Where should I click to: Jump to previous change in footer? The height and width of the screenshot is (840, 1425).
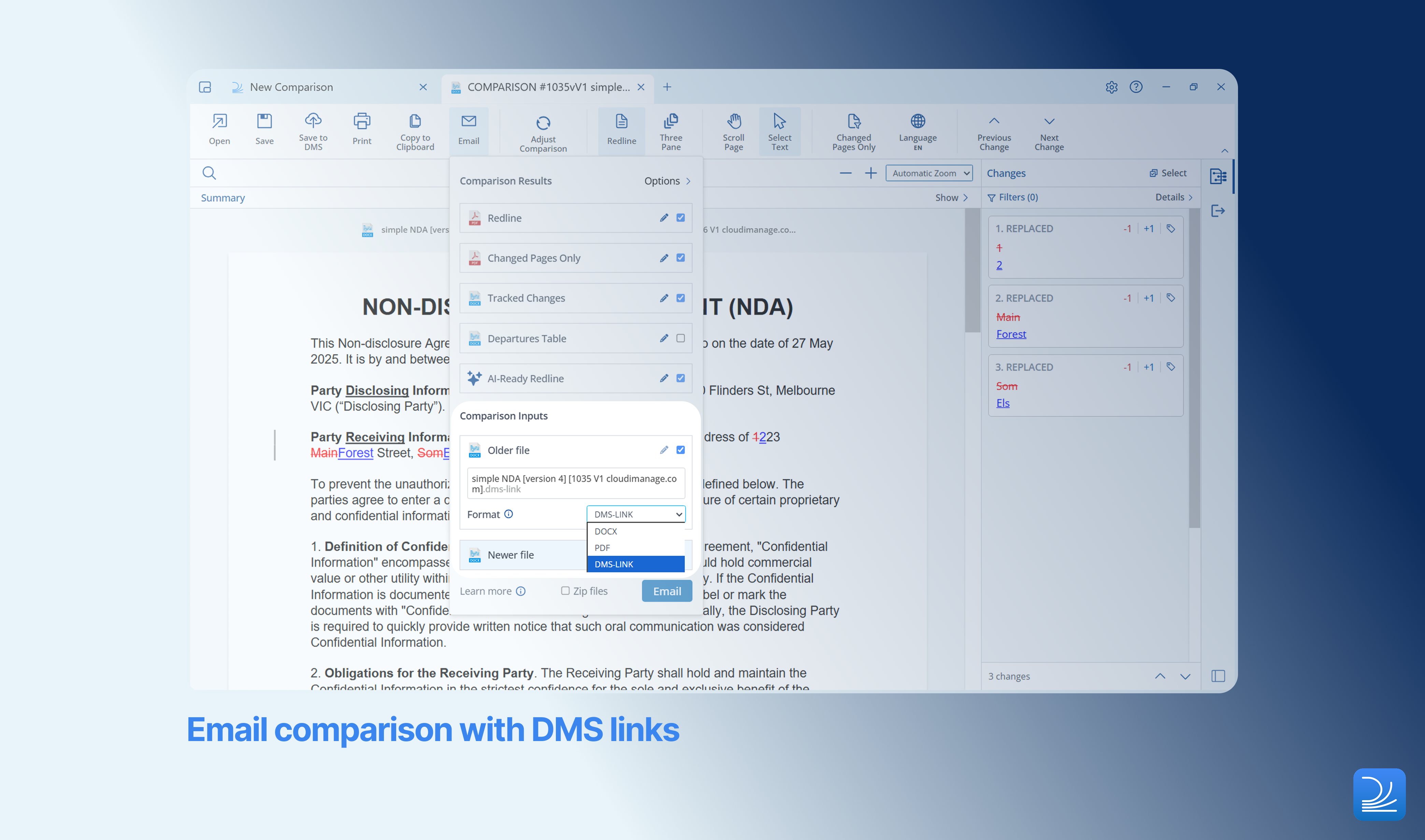pos(1160,676)
